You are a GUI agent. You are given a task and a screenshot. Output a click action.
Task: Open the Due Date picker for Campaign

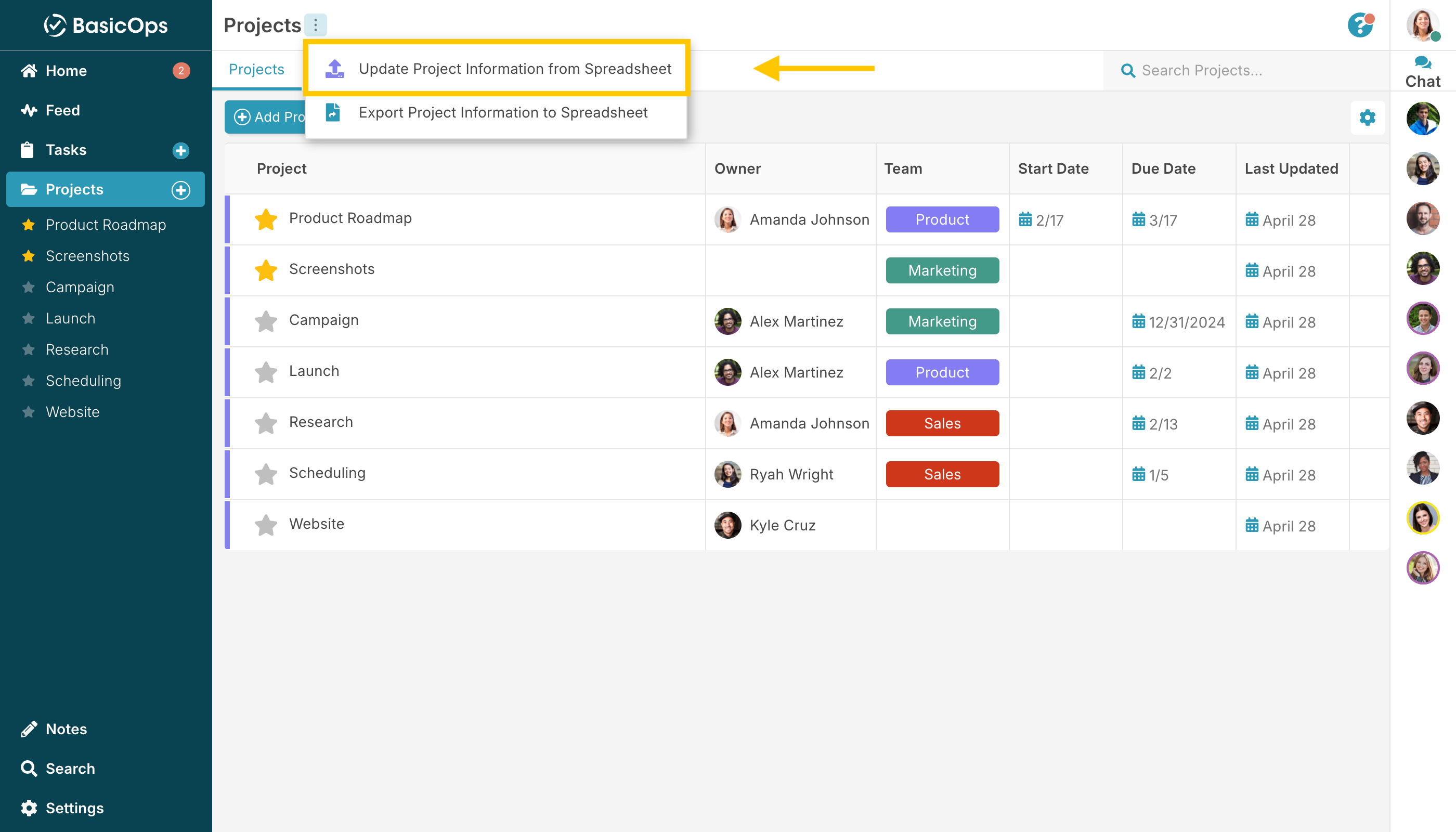click(x=1178, y=322)
